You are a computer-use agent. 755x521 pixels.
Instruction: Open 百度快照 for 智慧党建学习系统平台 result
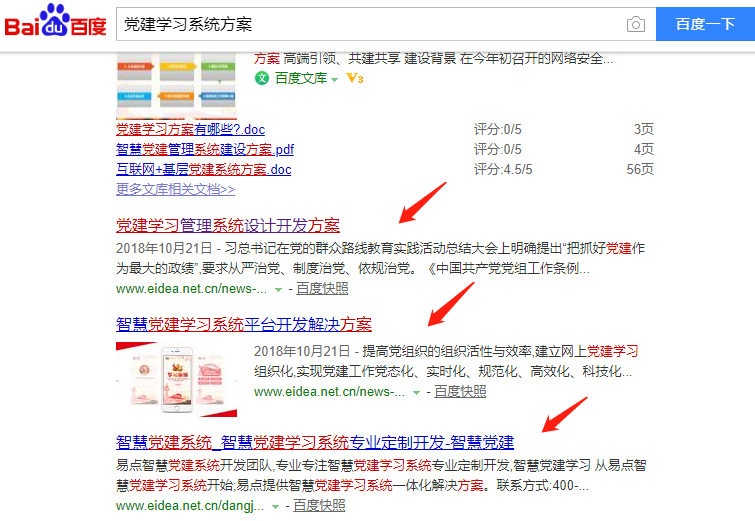pos(460,391)
